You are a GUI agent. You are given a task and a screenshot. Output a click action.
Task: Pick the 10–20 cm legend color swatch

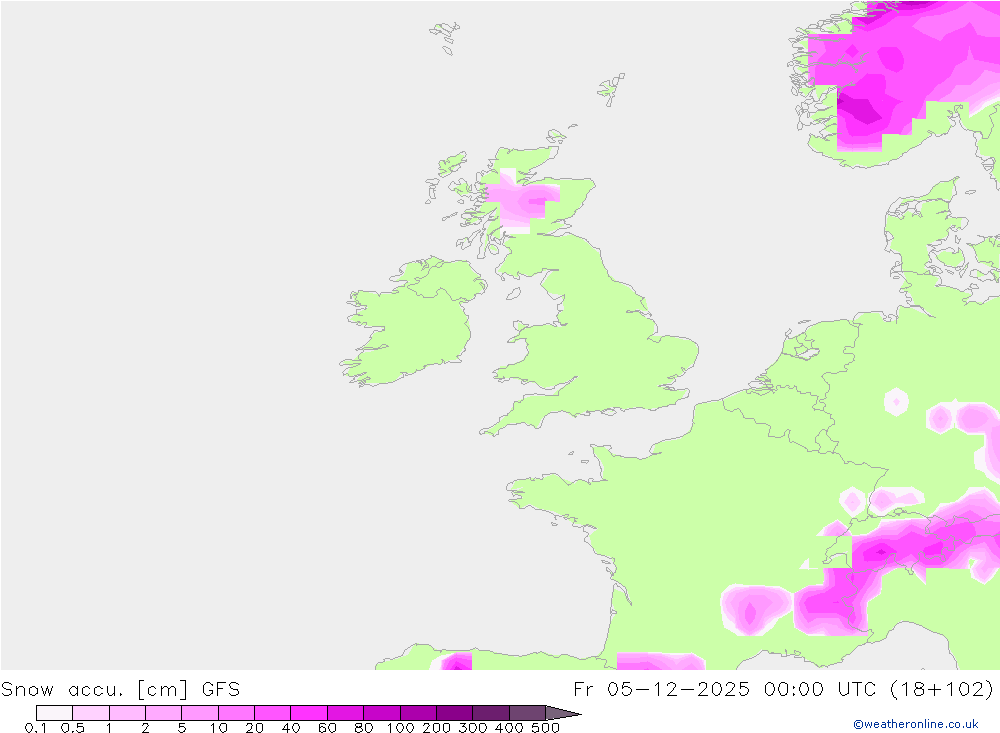click(x=237, y=713)
